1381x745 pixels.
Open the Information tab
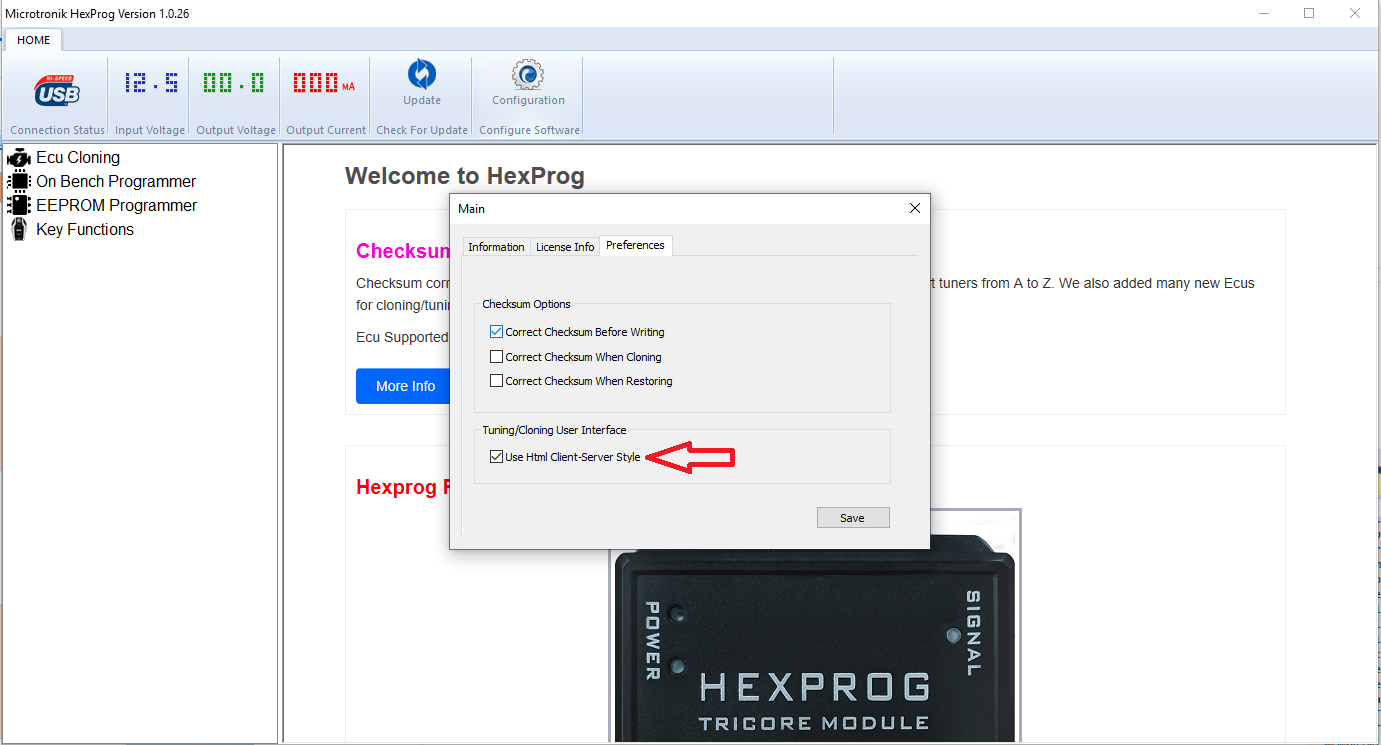click(x=496, y=246)
